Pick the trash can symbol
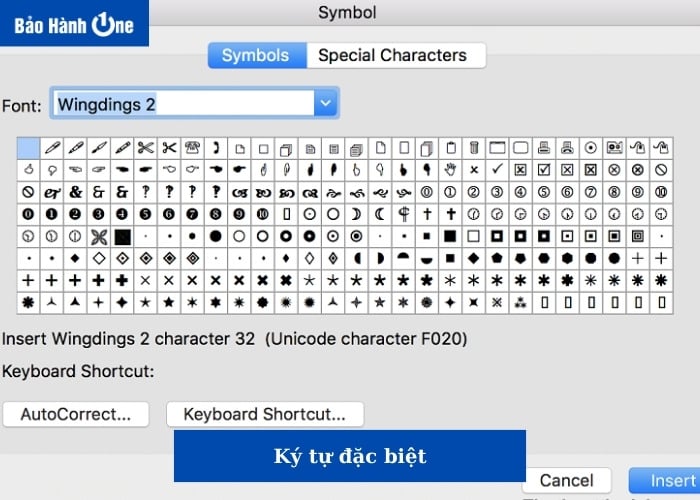The image size is (700, 500). [474, 147]
